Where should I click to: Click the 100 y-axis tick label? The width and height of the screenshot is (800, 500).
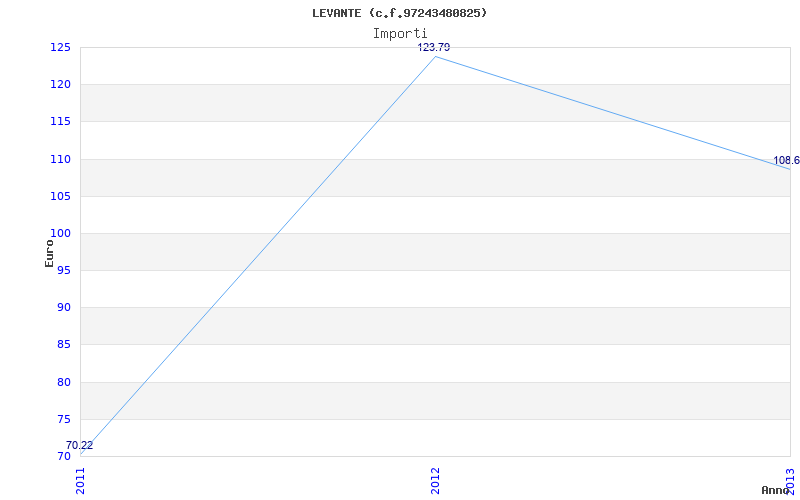(x=60, y=234)
